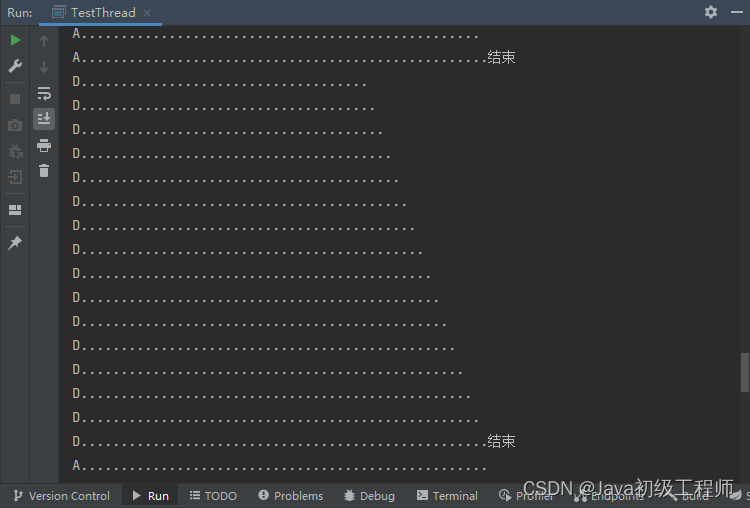This screenshot has width=750, height=508.
Task: Toggle soft-wrap in console output
Action: pos(44,93)
